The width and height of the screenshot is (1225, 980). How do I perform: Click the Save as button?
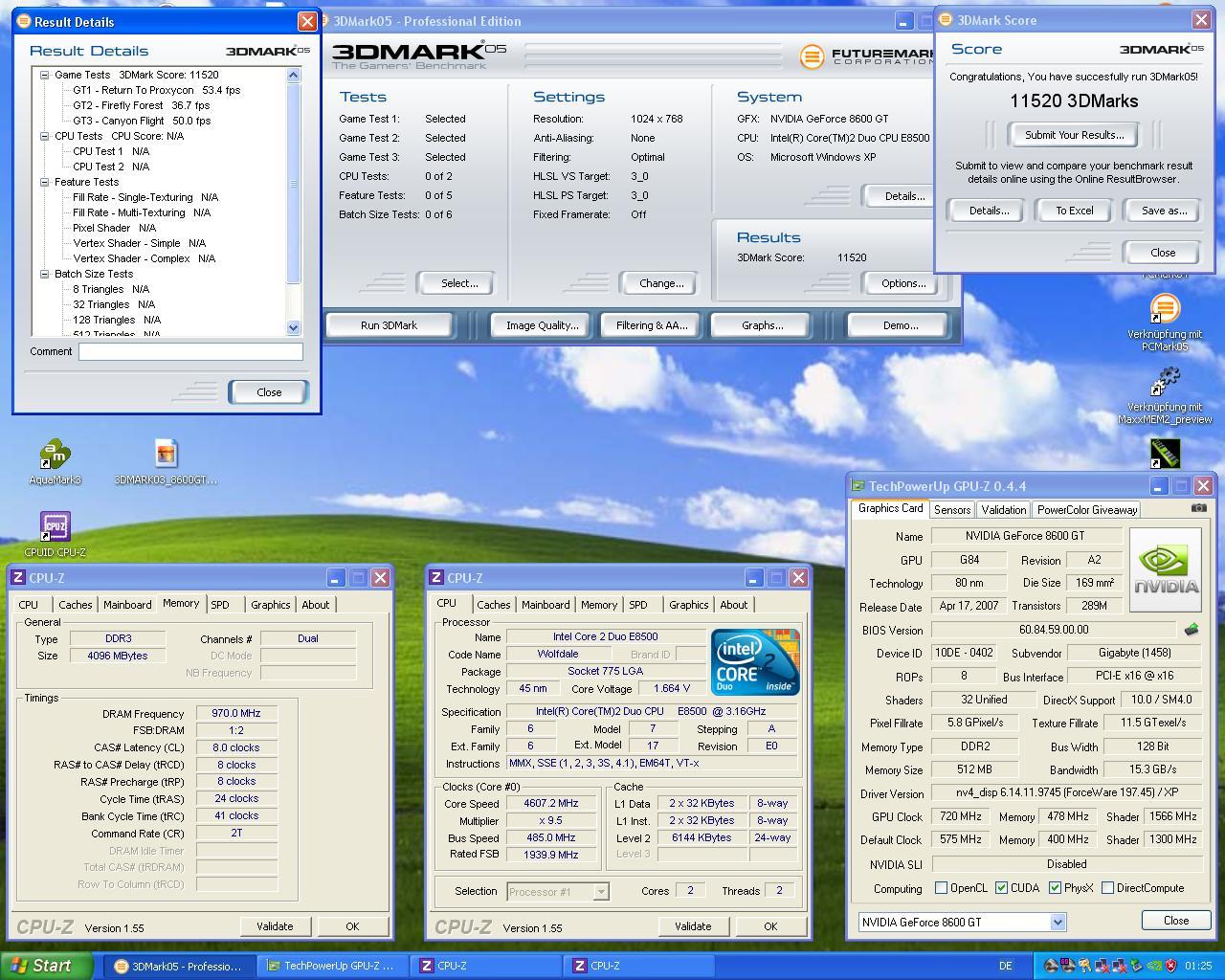[x=1164, y=211]
